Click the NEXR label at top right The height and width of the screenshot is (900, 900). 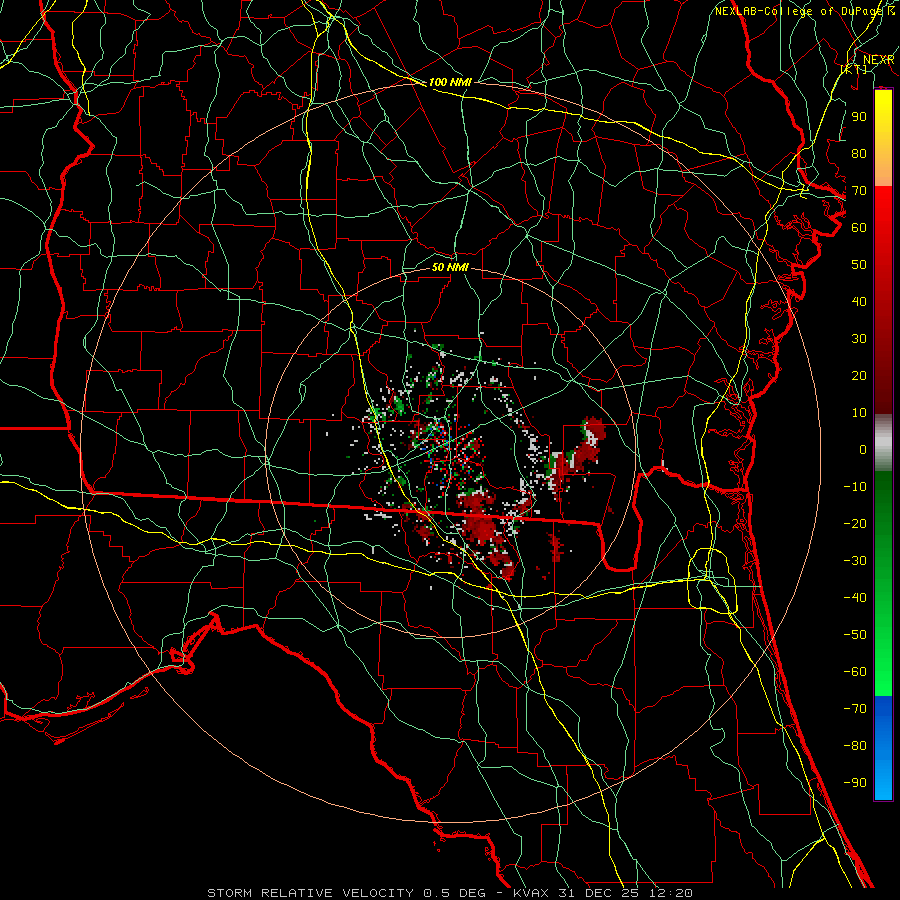click(x=878, y=60)
